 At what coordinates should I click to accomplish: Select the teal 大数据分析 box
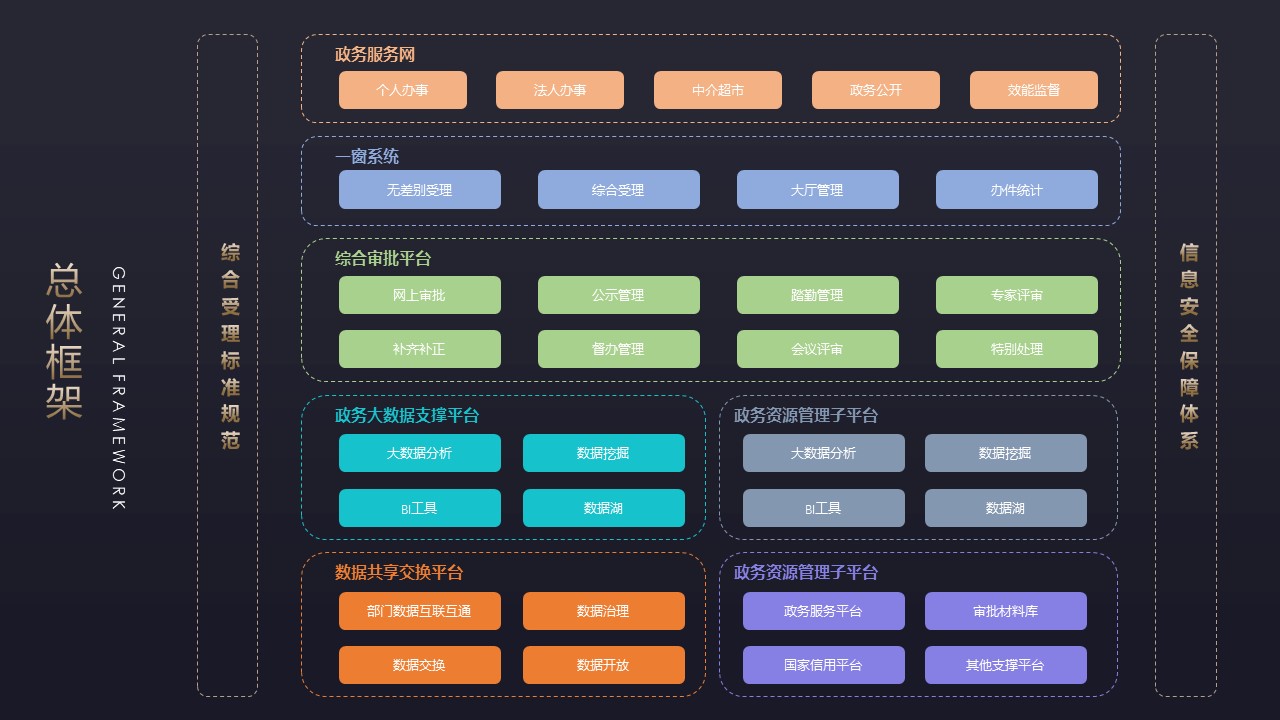click(419, 453)
